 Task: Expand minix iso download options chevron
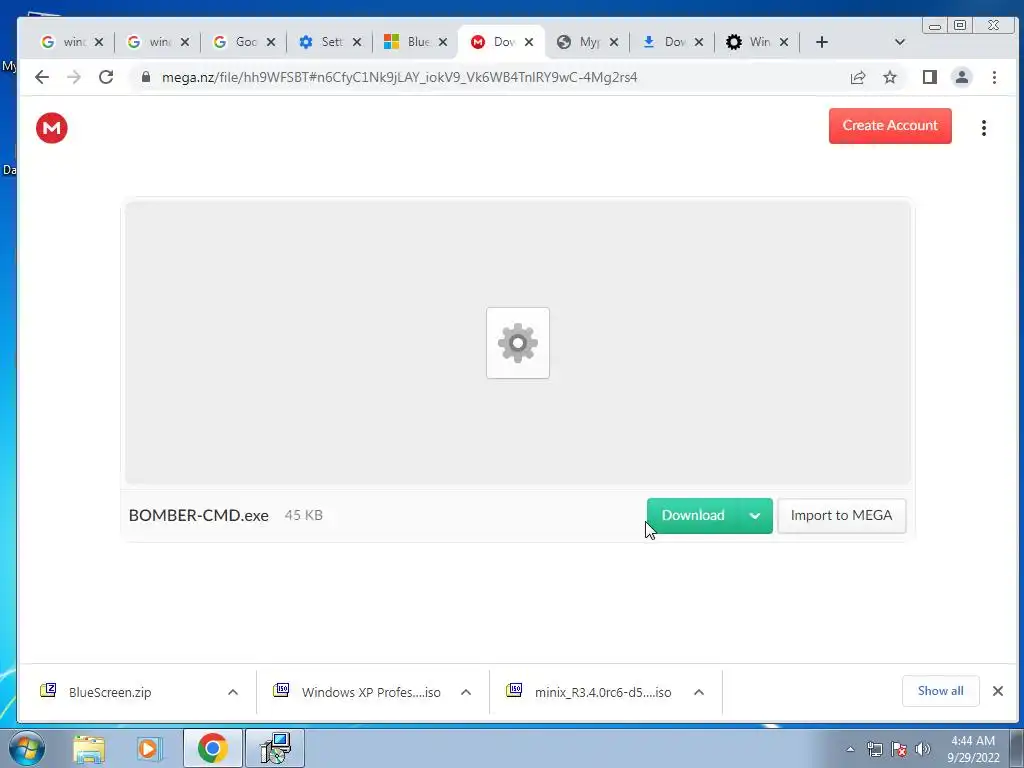coord(699,692)
